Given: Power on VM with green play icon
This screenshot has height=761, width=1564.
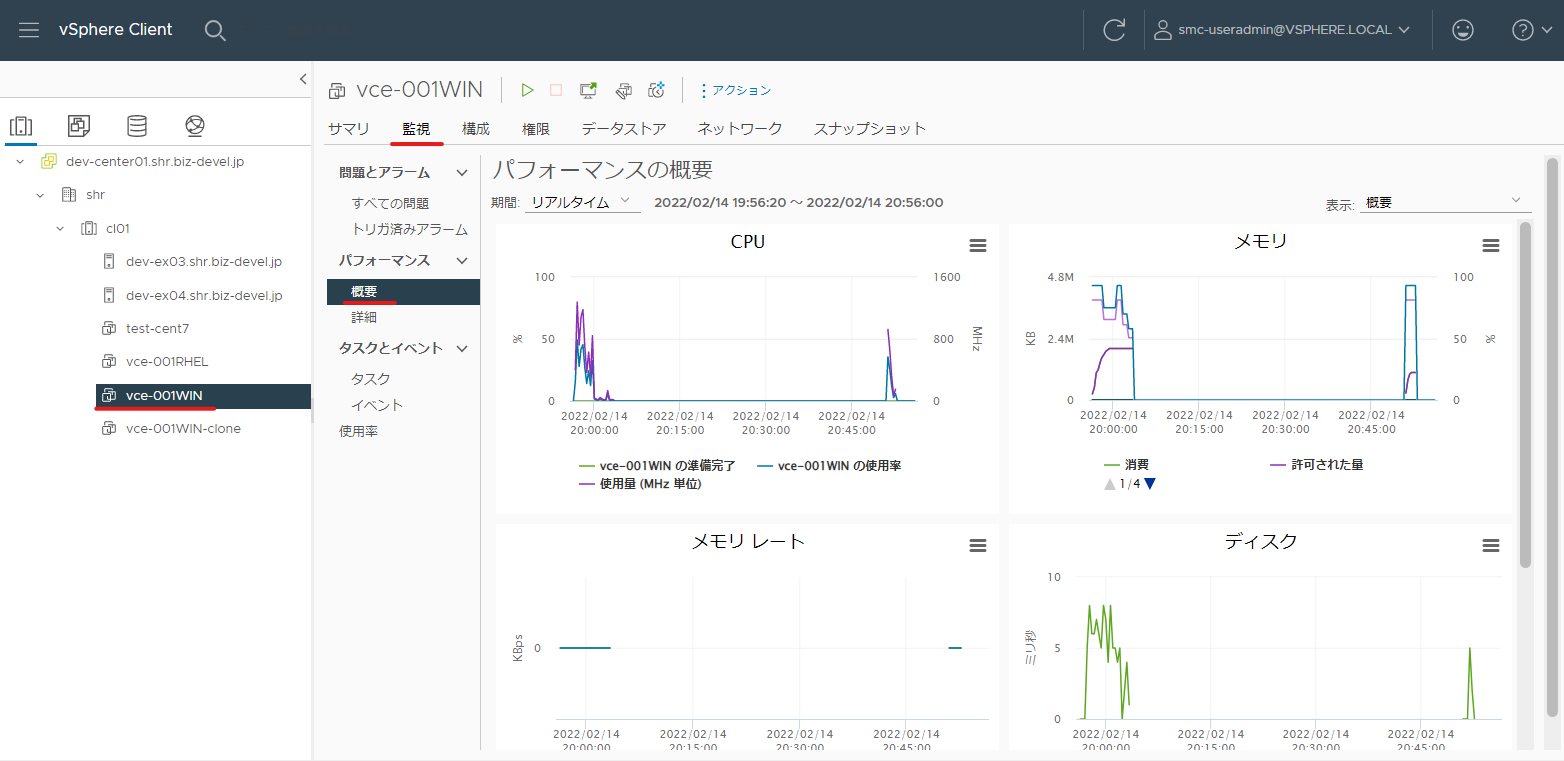Looking at the screenshot, I should 527,90.
